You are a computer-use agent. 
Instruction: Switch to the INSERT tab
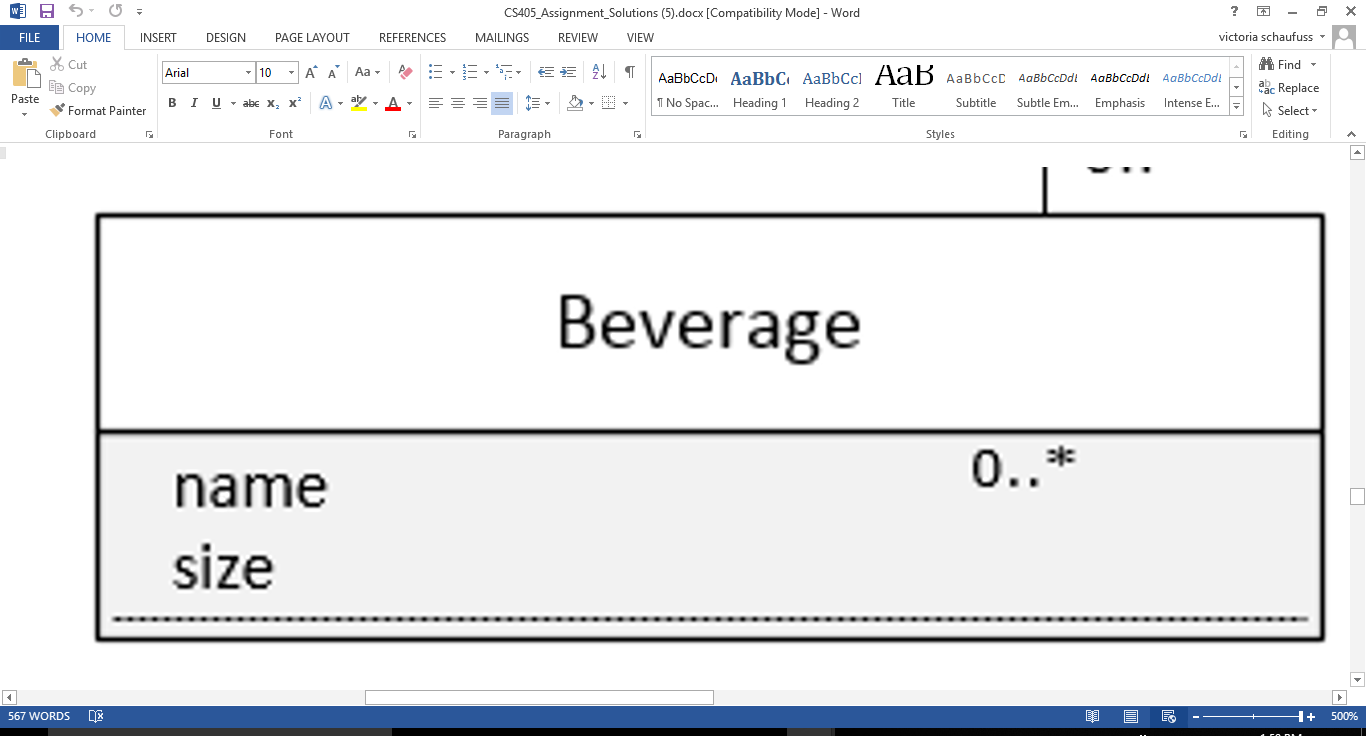tap(158, 38)
